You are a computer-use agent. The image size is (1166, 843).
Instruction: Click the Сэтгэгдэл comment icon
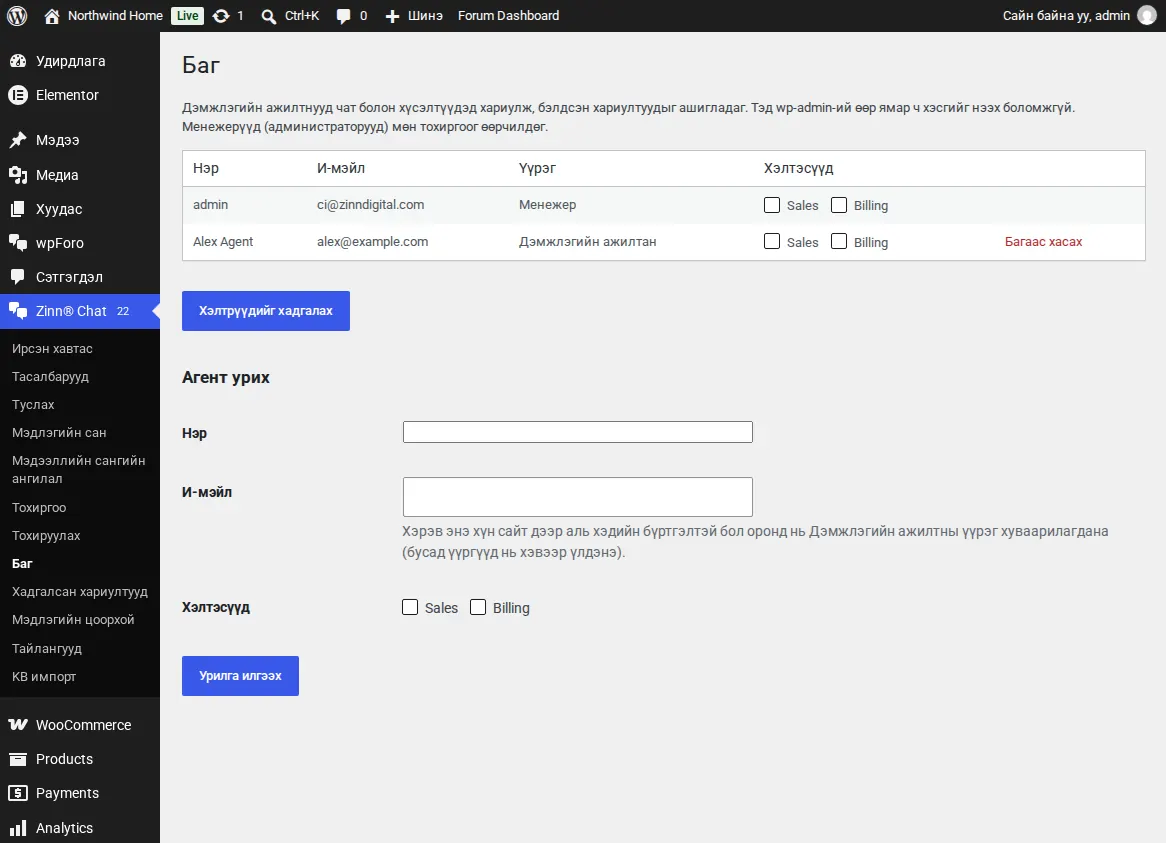[x=18, y=277]
